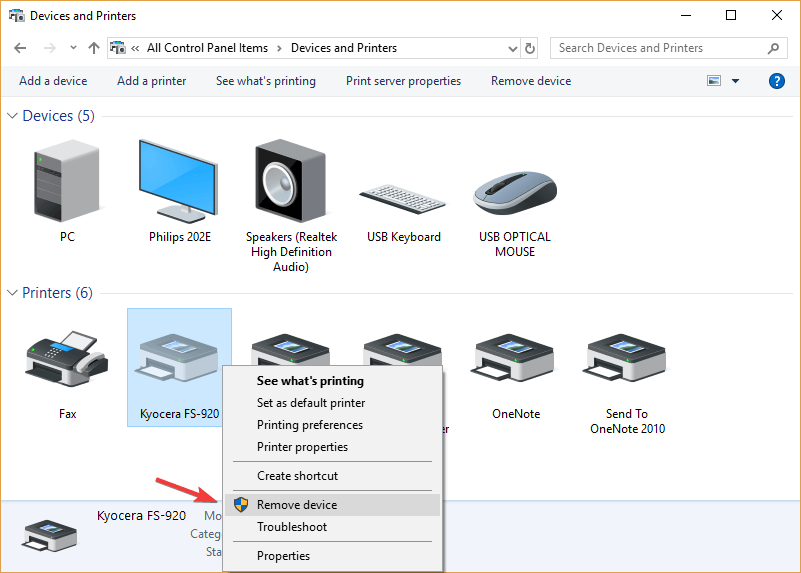Go up one folder level arrow
Image resolution: width=801 pixels, height=573 pixels.
click(x=93, y=48)
